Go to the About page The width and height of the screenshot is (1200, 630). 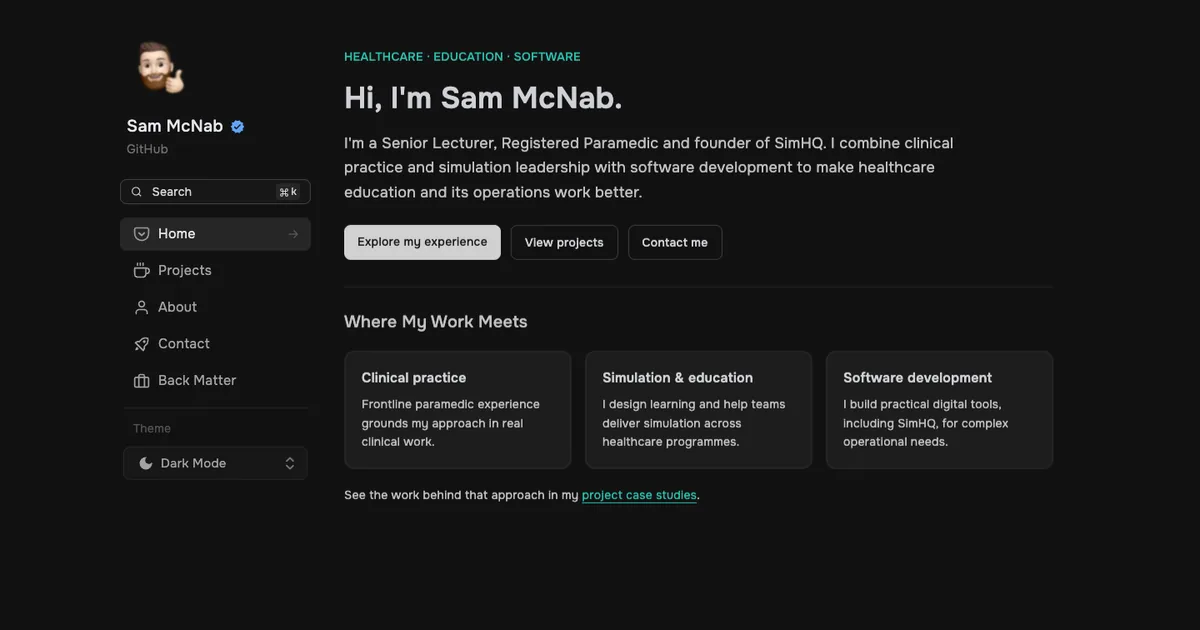tap(215, 307)
